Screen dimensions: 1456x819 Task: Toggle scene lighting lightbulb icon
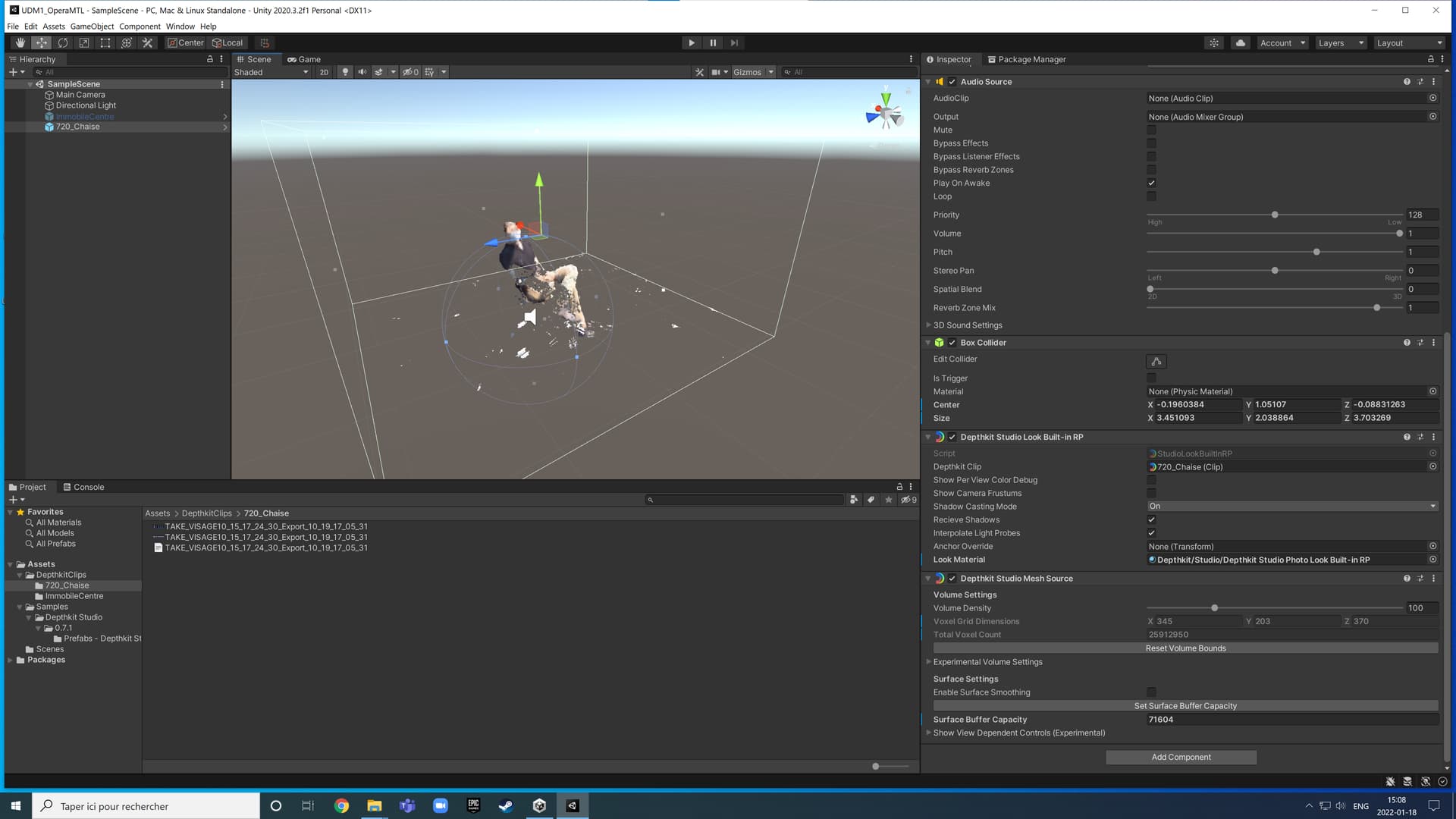tap(346, 72)
